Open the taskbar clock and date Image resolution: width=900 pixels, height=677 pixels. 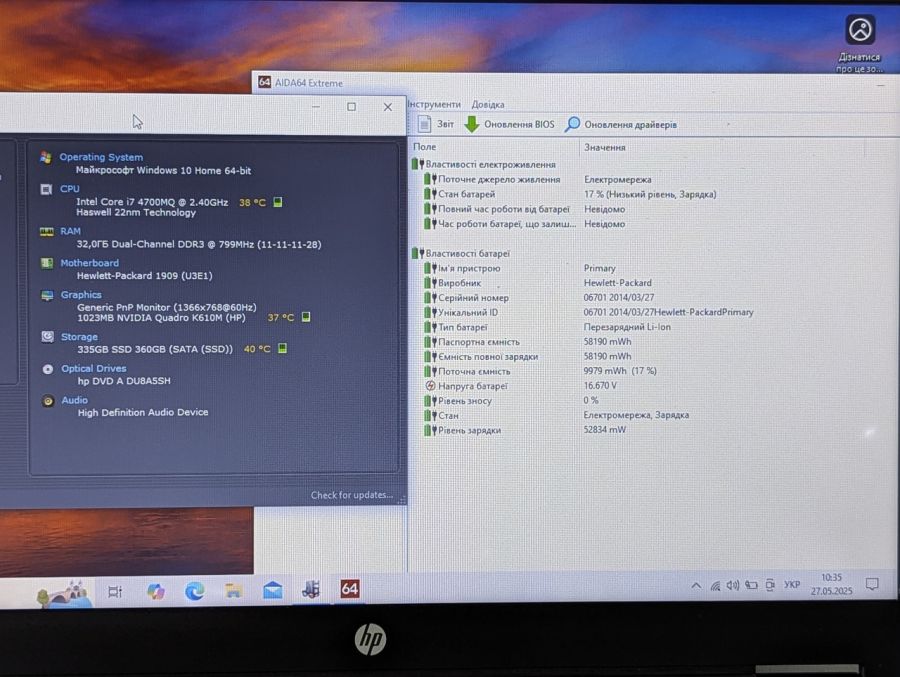831,584
